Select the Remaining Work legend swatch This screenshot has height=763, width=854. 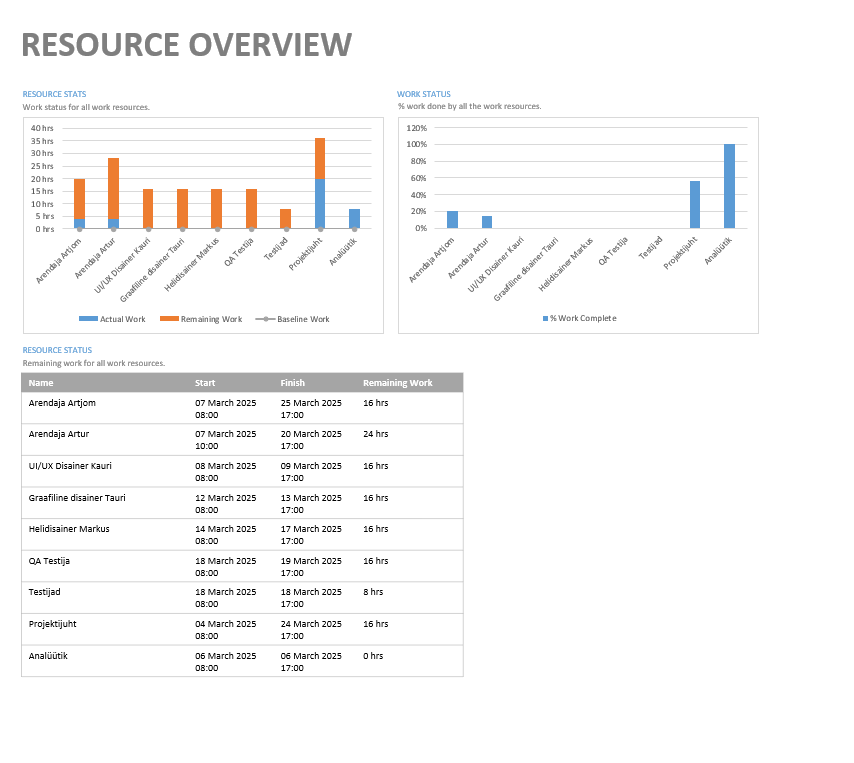169,319
